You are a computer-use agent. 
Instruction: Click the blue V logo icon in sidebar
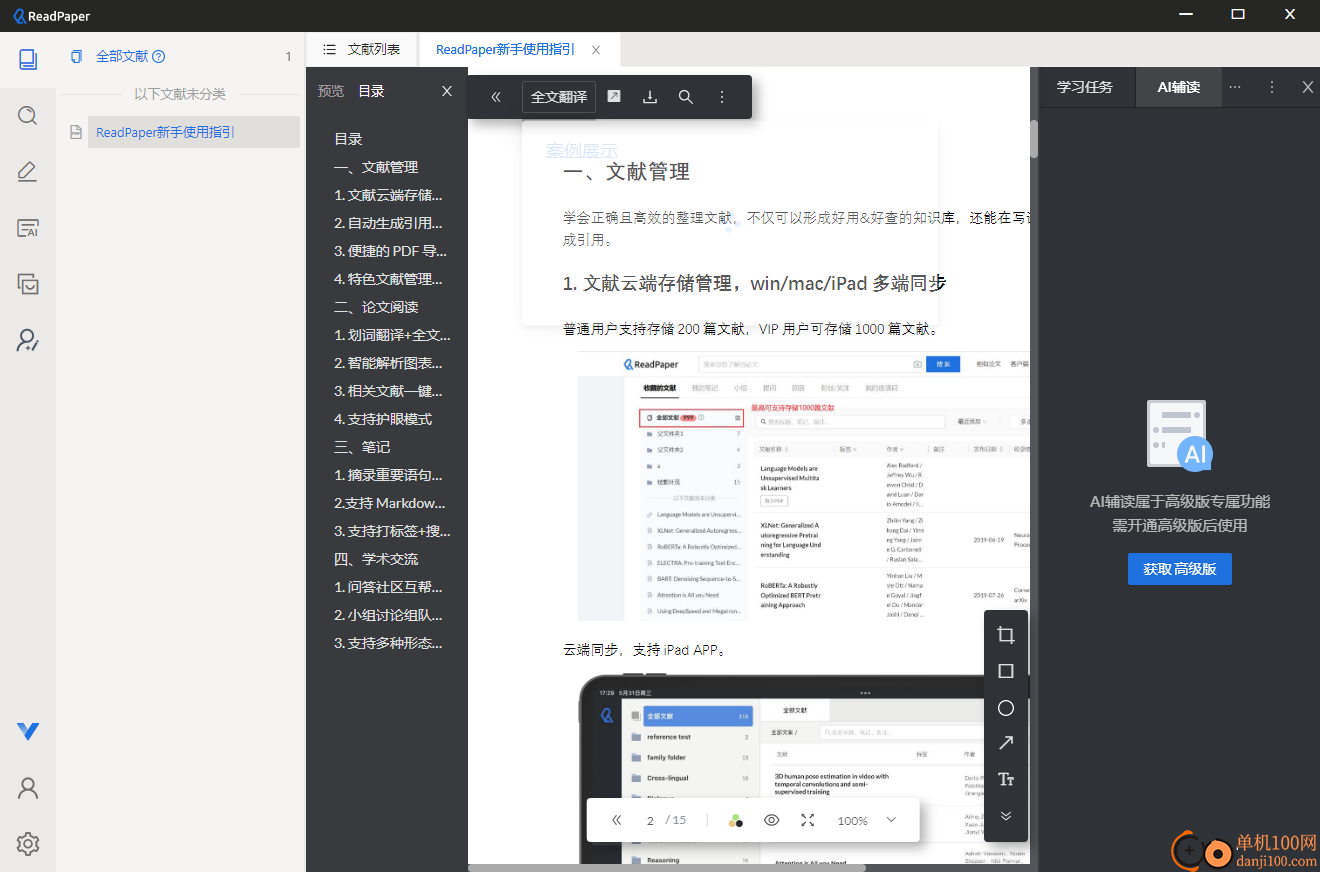click(28, 731)
